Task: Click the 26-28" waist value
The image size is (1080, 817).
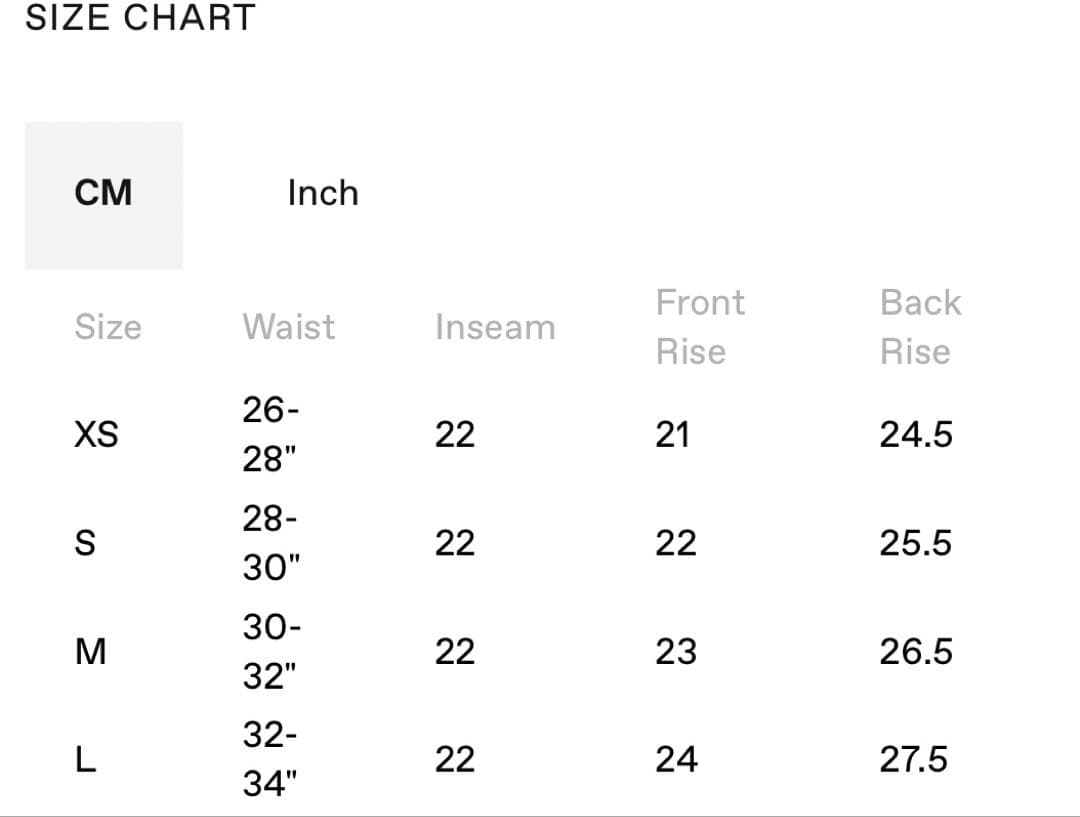Action: click(270, 435)
